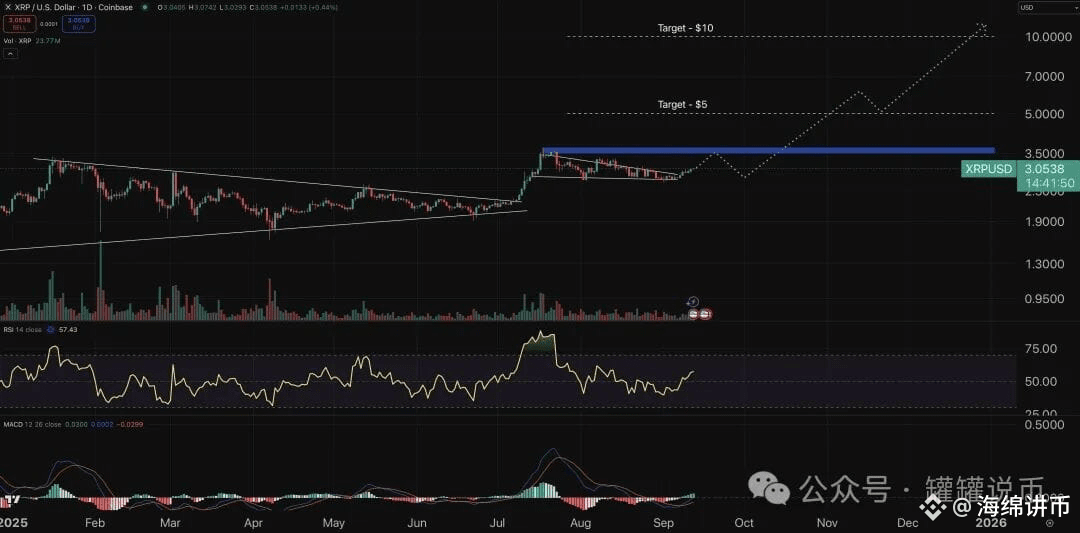Click the 23.77M volume value
This screenshot has width=1080, height=533.
(x=48, y=41)
